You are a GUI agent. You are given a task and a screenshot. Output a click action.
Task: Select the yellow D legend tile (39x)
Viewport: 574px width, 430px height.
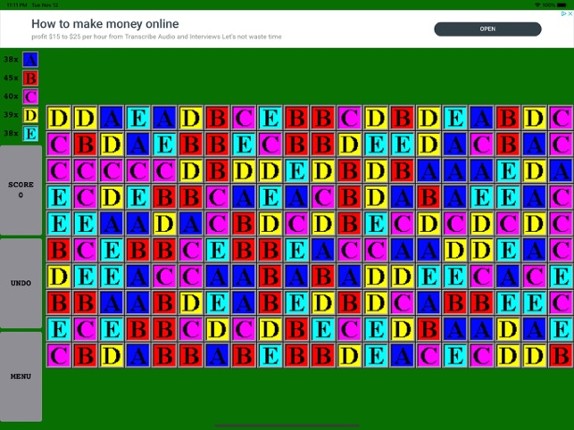coord(30,115)
